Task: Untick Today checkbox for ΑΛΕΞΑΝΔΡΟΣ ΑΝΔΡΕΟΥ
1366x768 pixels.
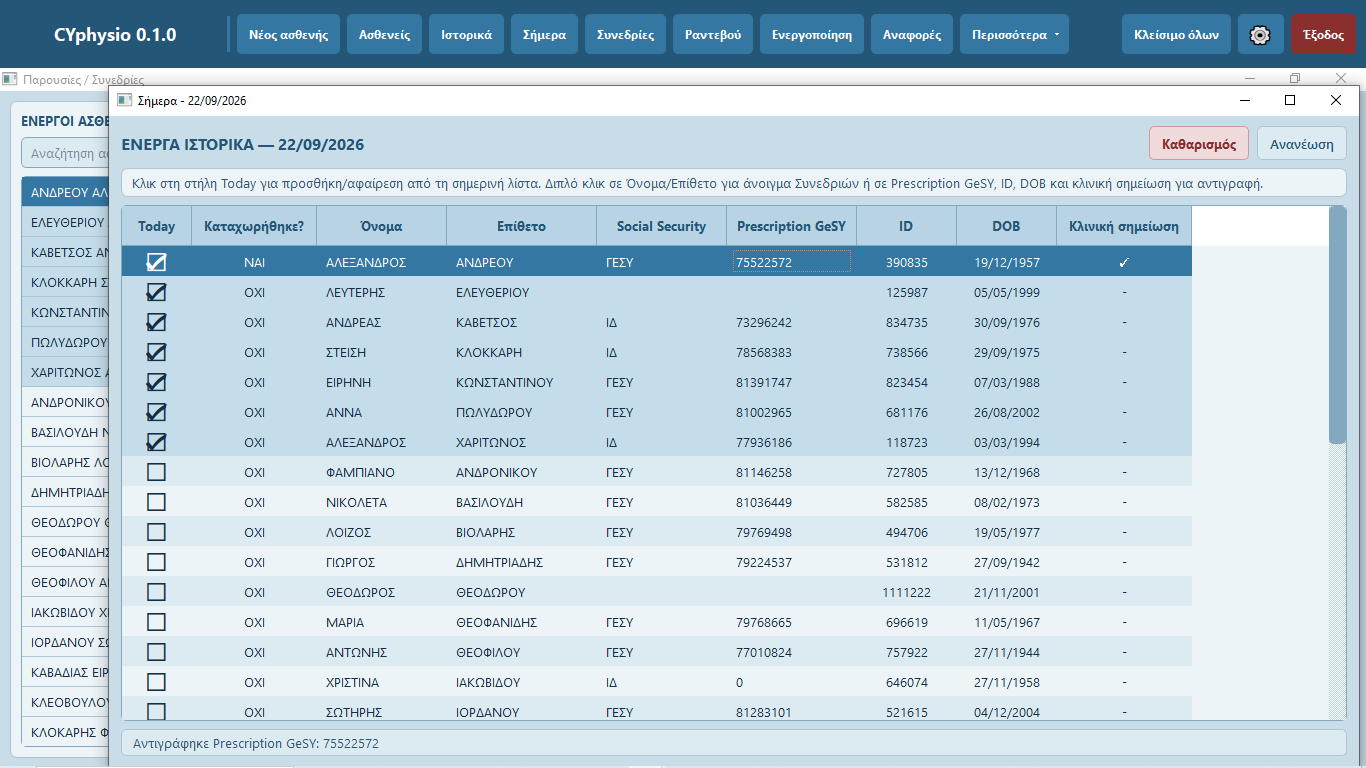Action: tap(156, 262)
